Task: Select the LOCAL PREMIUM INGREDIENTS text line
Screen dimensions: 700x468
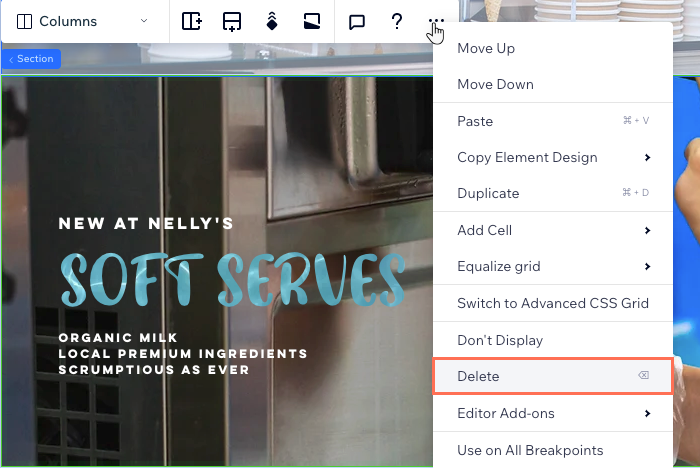Action: tap(183, 354)
